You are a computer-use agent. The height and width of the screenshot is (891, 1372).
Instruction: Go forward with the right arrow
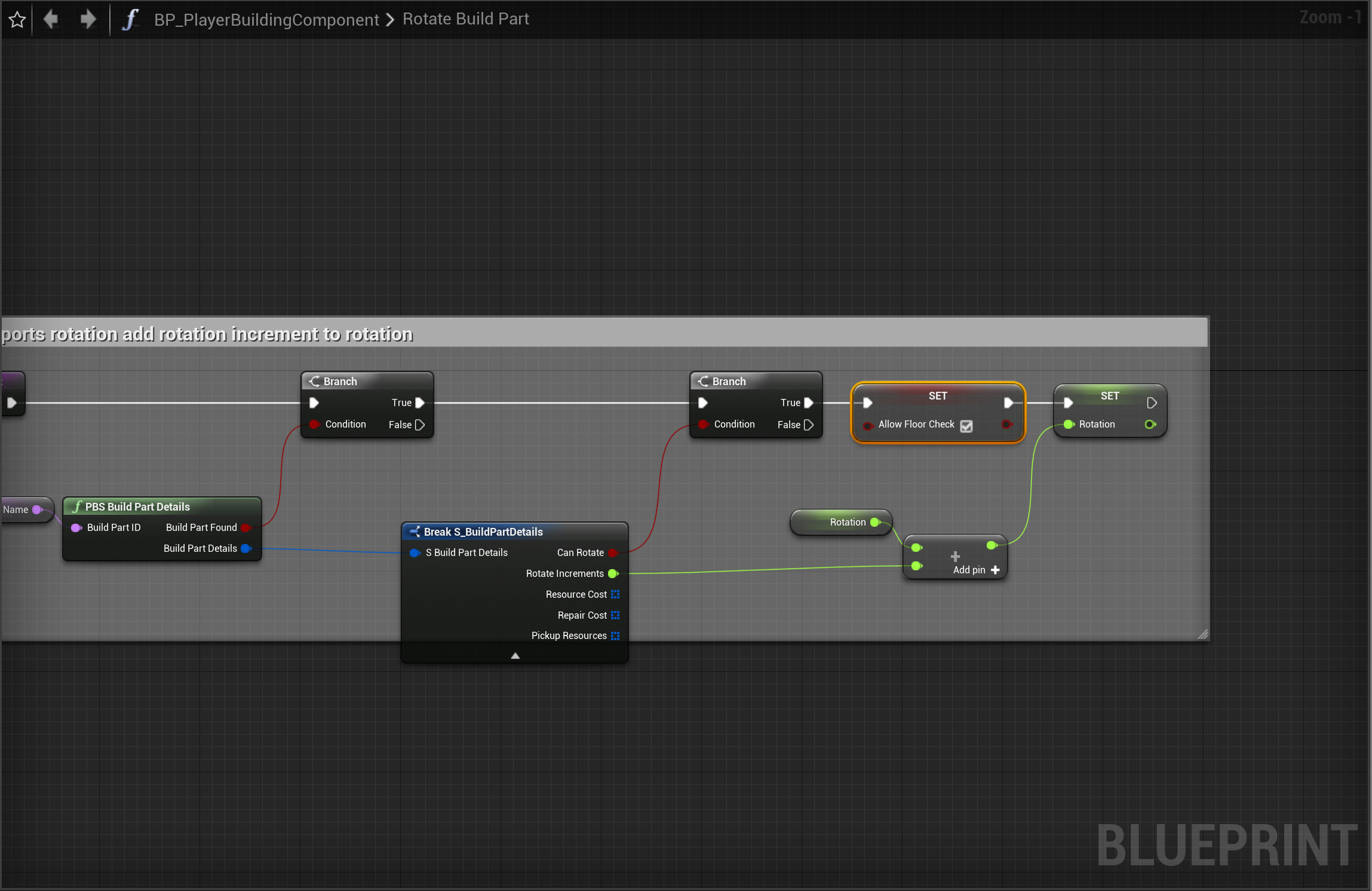[x=88, y=20]
